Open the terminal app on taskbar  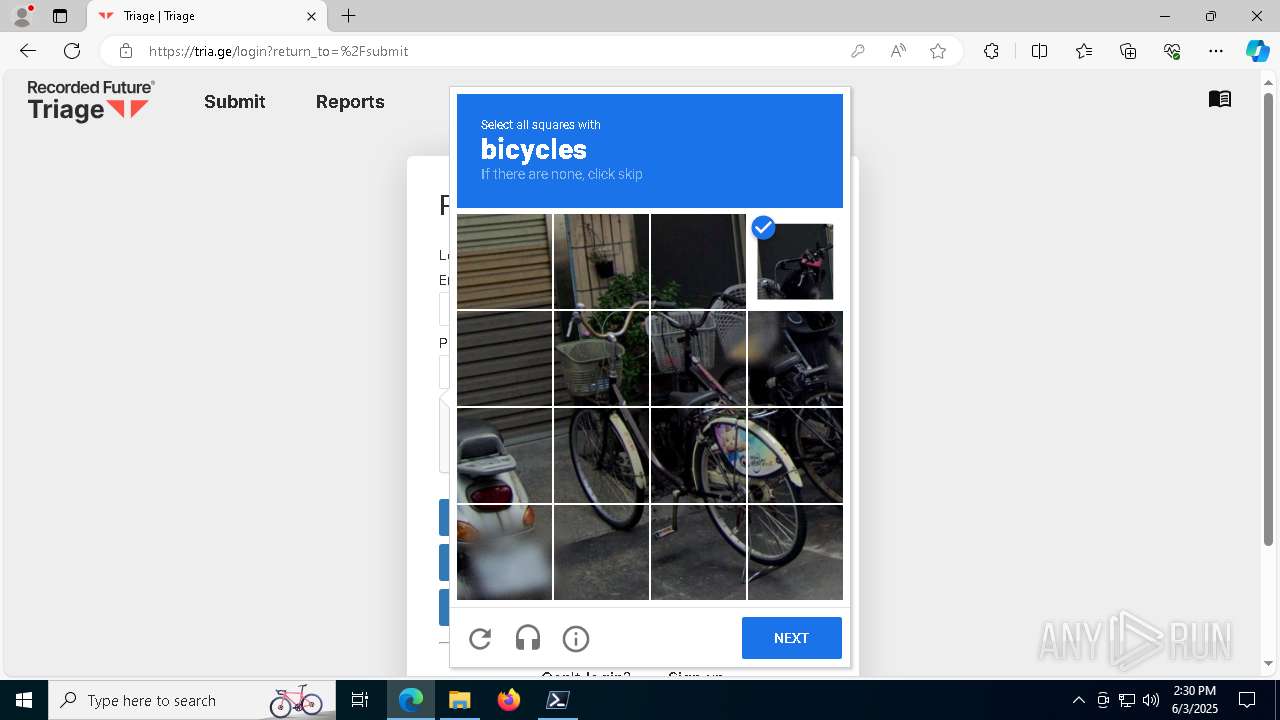pos(557,700)
